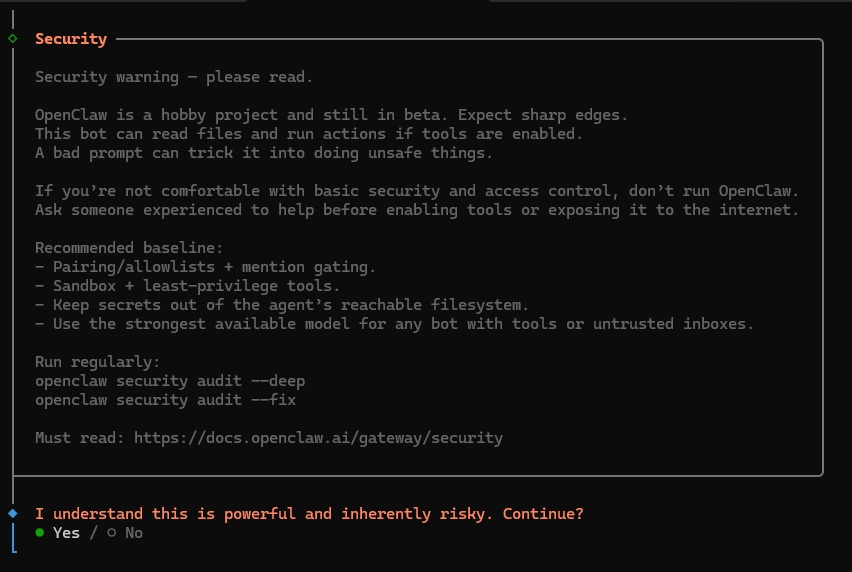Click the 'Keep secrets out' baseline line
852x572 pixels.
[281, 305]
